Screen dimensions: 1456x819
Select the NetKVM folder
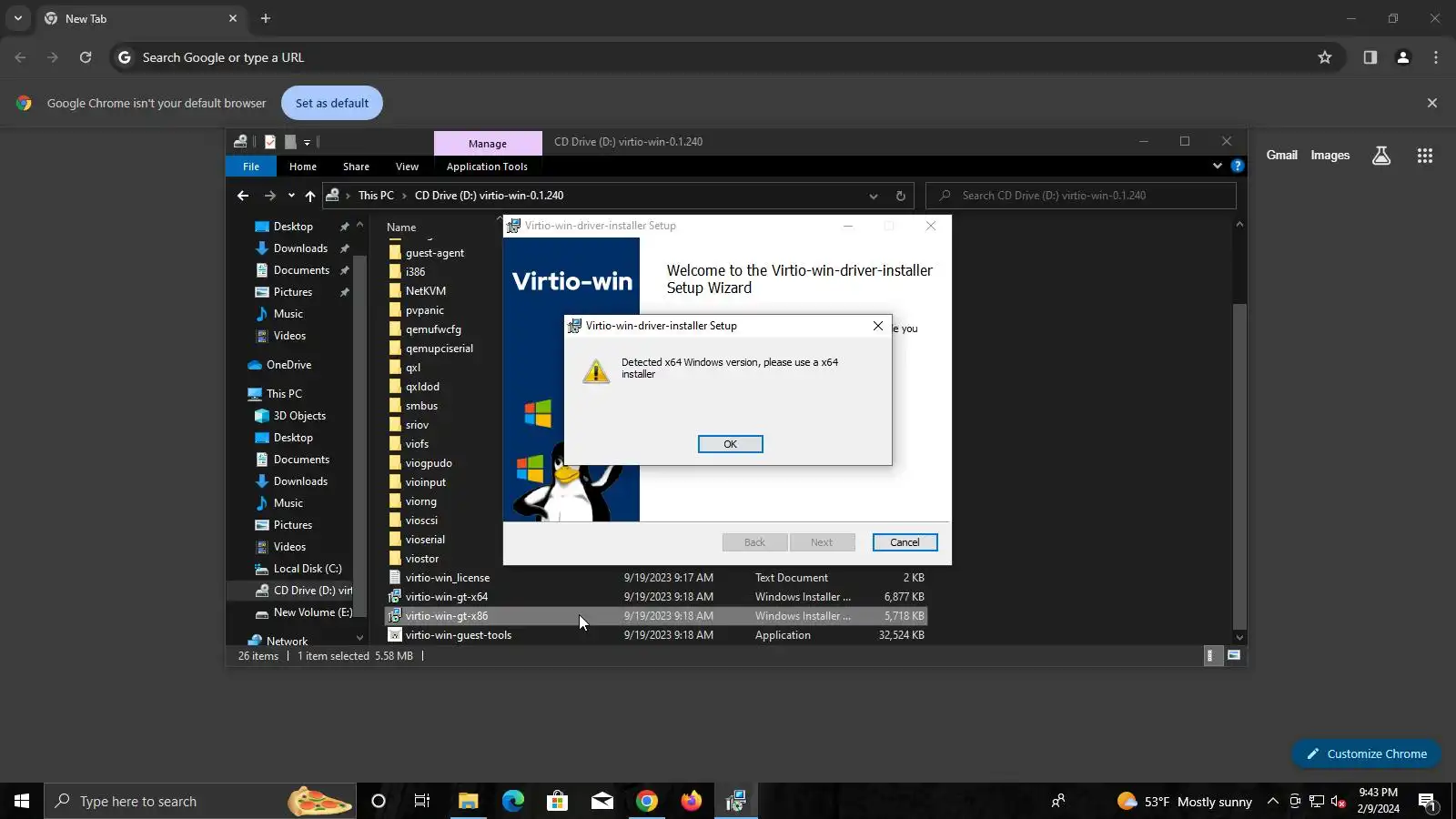(x=425, y=291)
